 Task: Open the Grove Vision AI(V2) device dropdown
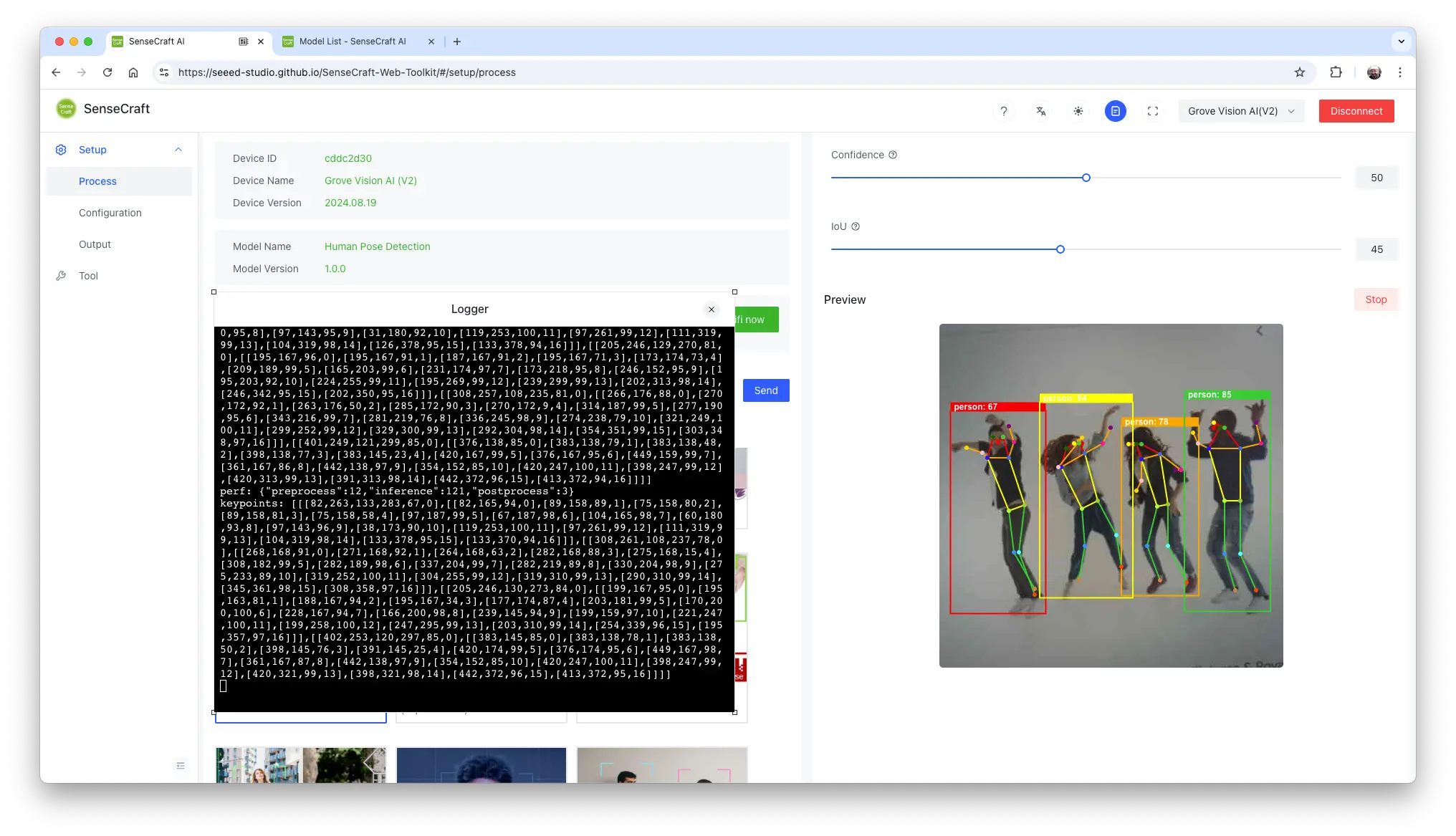tap(1240, 111)
